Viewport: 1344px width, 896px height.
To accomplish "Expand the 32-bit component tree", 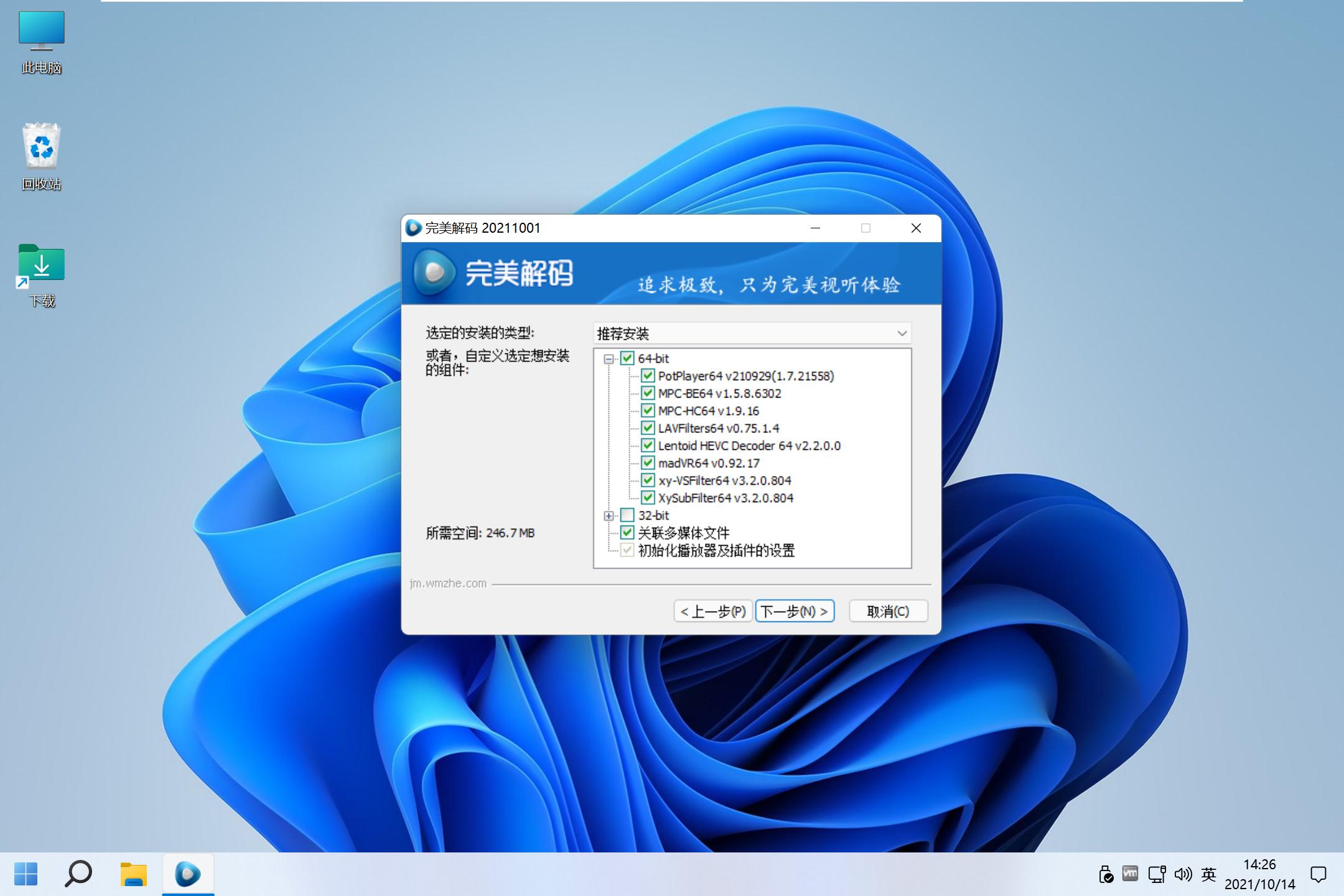I will [608, 516].
